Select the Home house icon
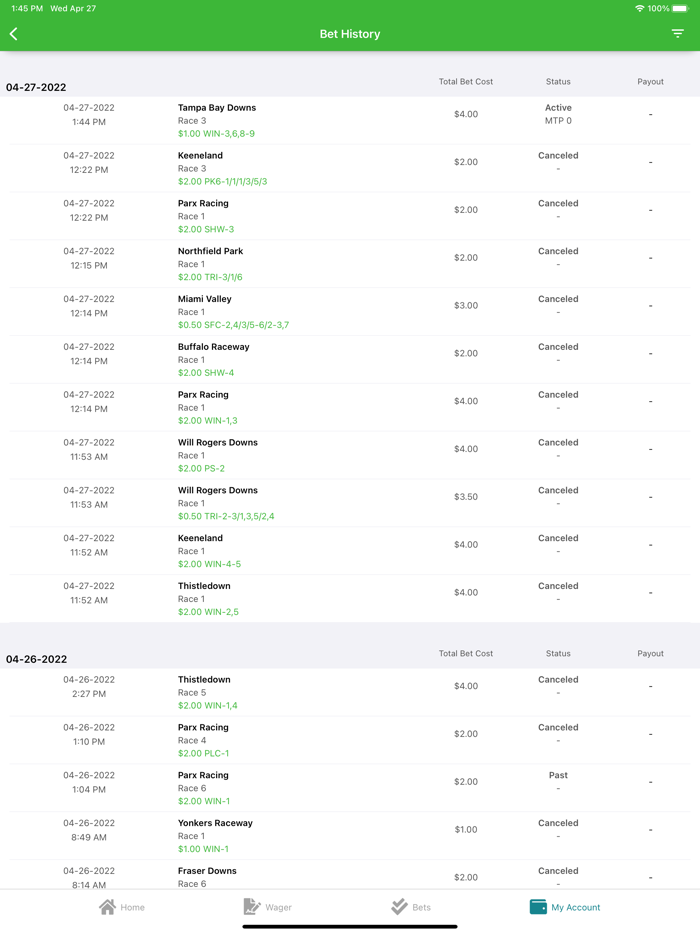 [x=107, y=904]
